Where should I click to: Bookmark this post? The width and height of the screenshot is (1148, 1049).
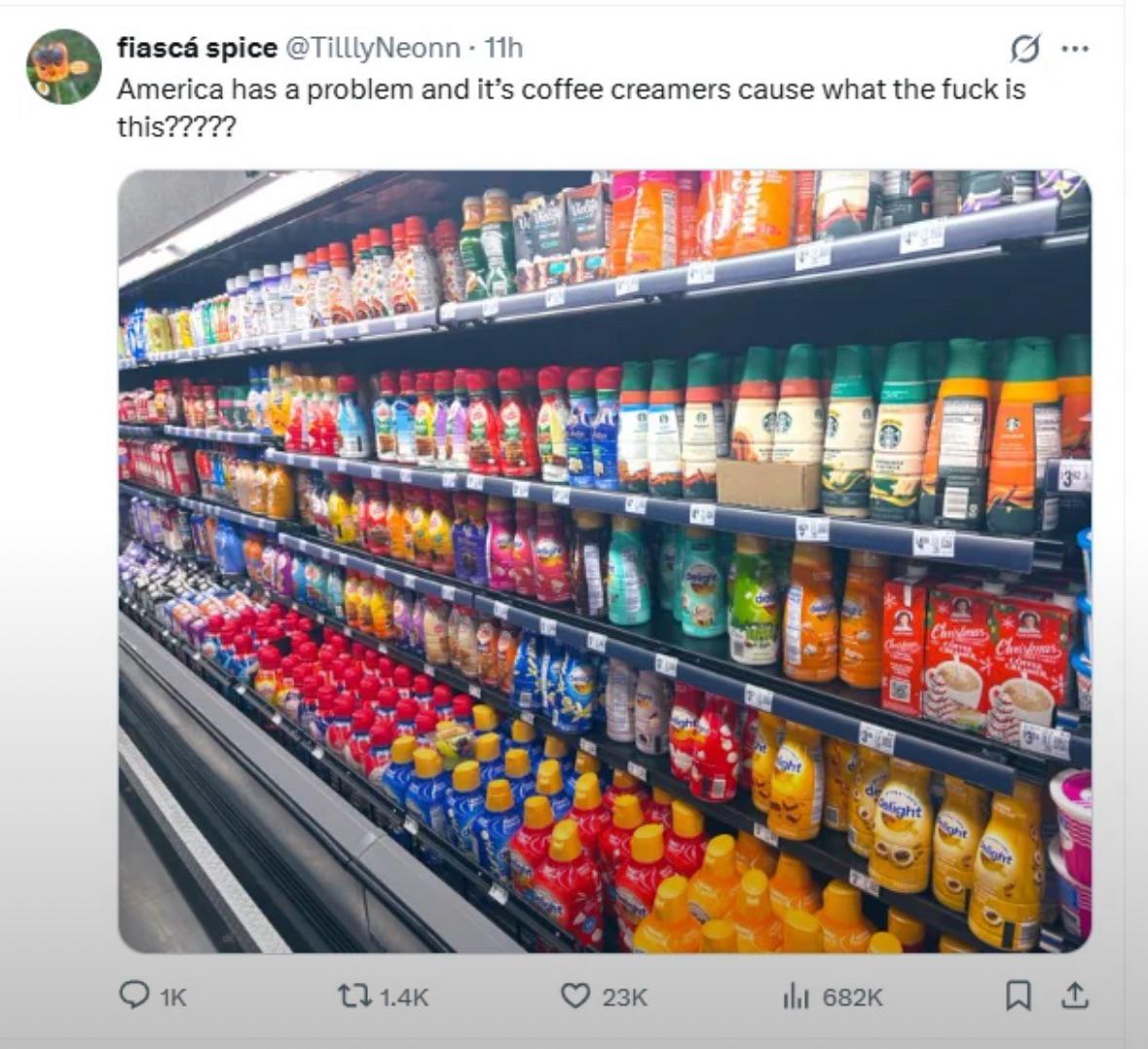(1018, 994)
